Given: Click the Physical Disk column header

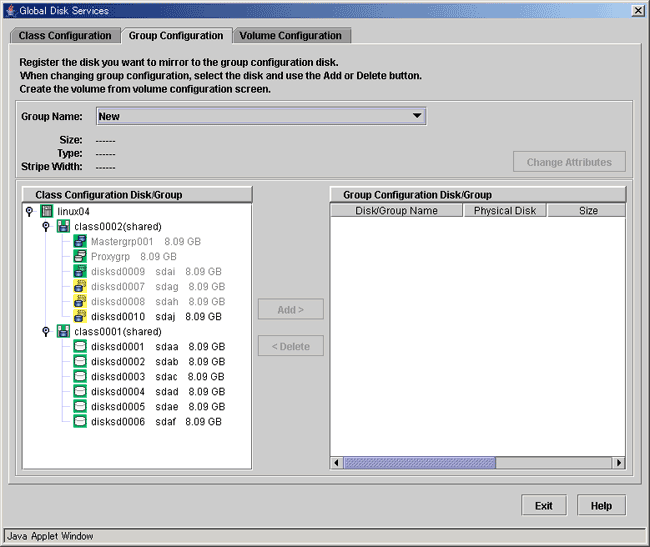Looking at the screenshot, I should point(505,211).
